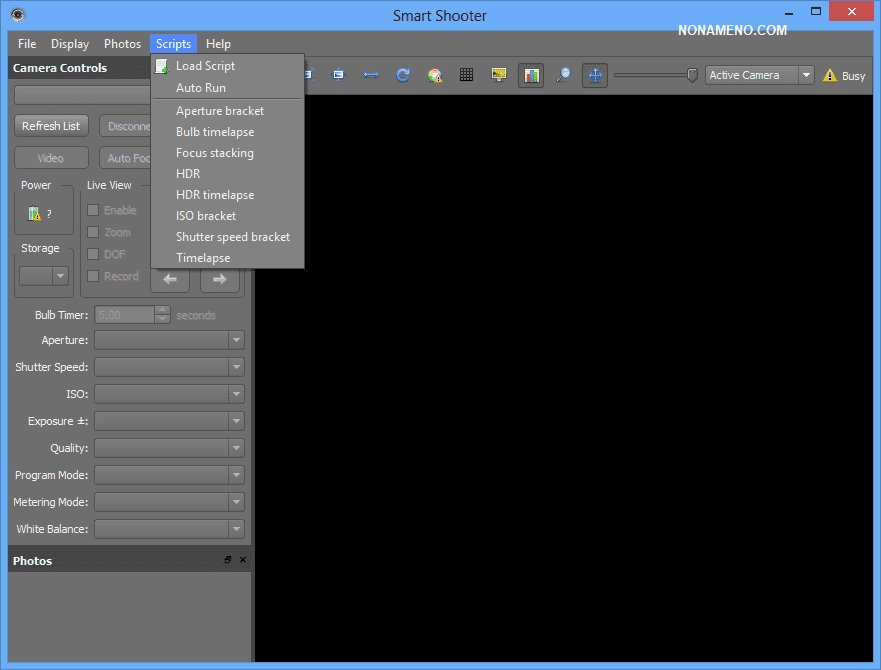Select the four-arrow pan tool icon
The height and width of the screenshot is (670, 881).
click(x=595, y=75)
